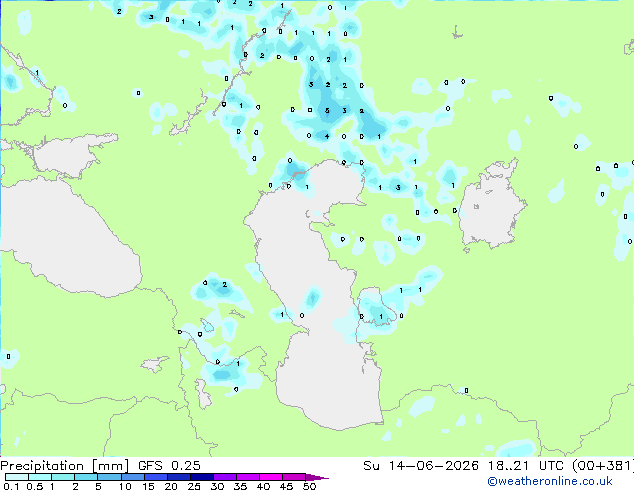Click the "Precipitation [mm]" title text
Image resolution: width=634 pixels, height=490 pixels.
pyautogui.click(x=65, y=466)
